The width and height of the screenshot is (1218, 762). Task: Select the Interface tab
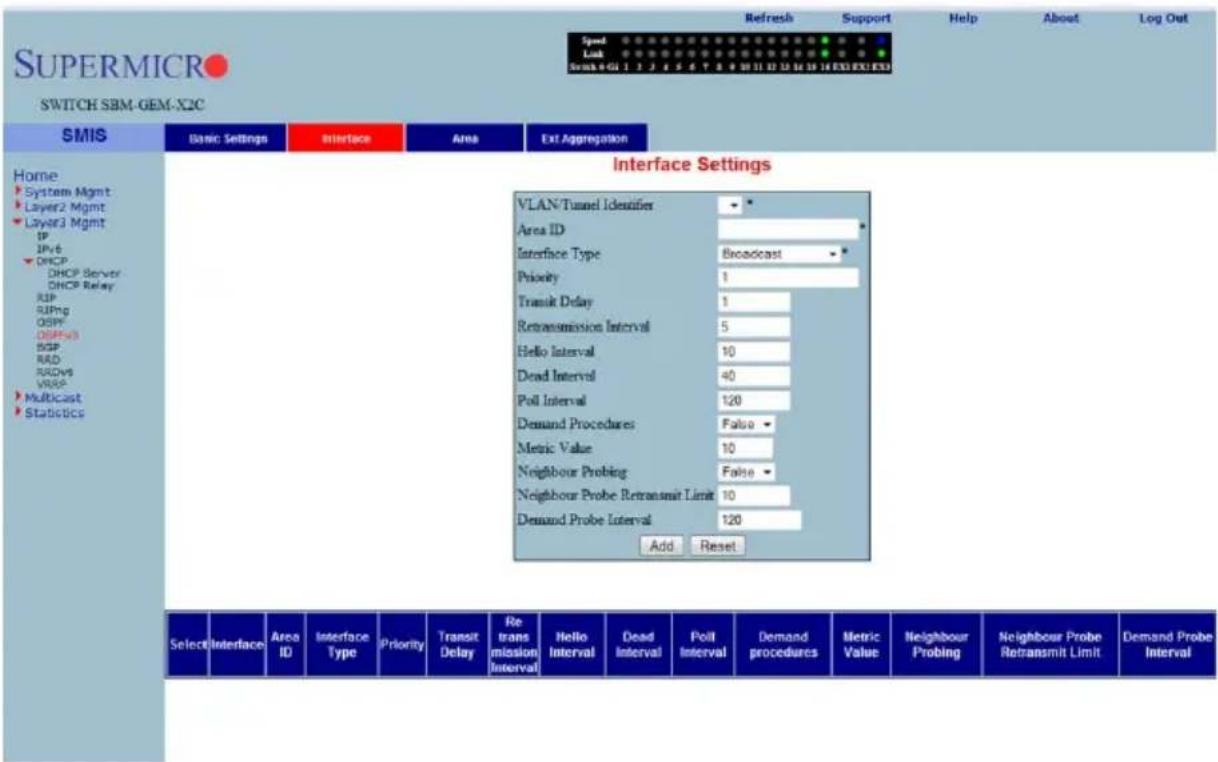click(344, 140)
